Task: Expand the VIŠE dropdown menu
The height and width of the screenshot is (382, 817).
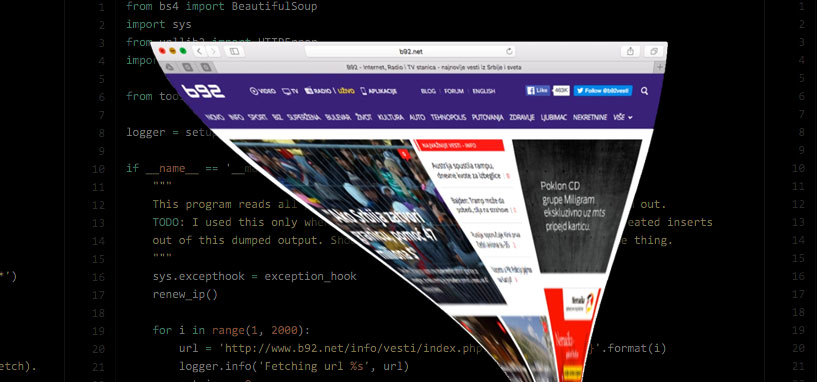Action: click(x=623, y=118)
